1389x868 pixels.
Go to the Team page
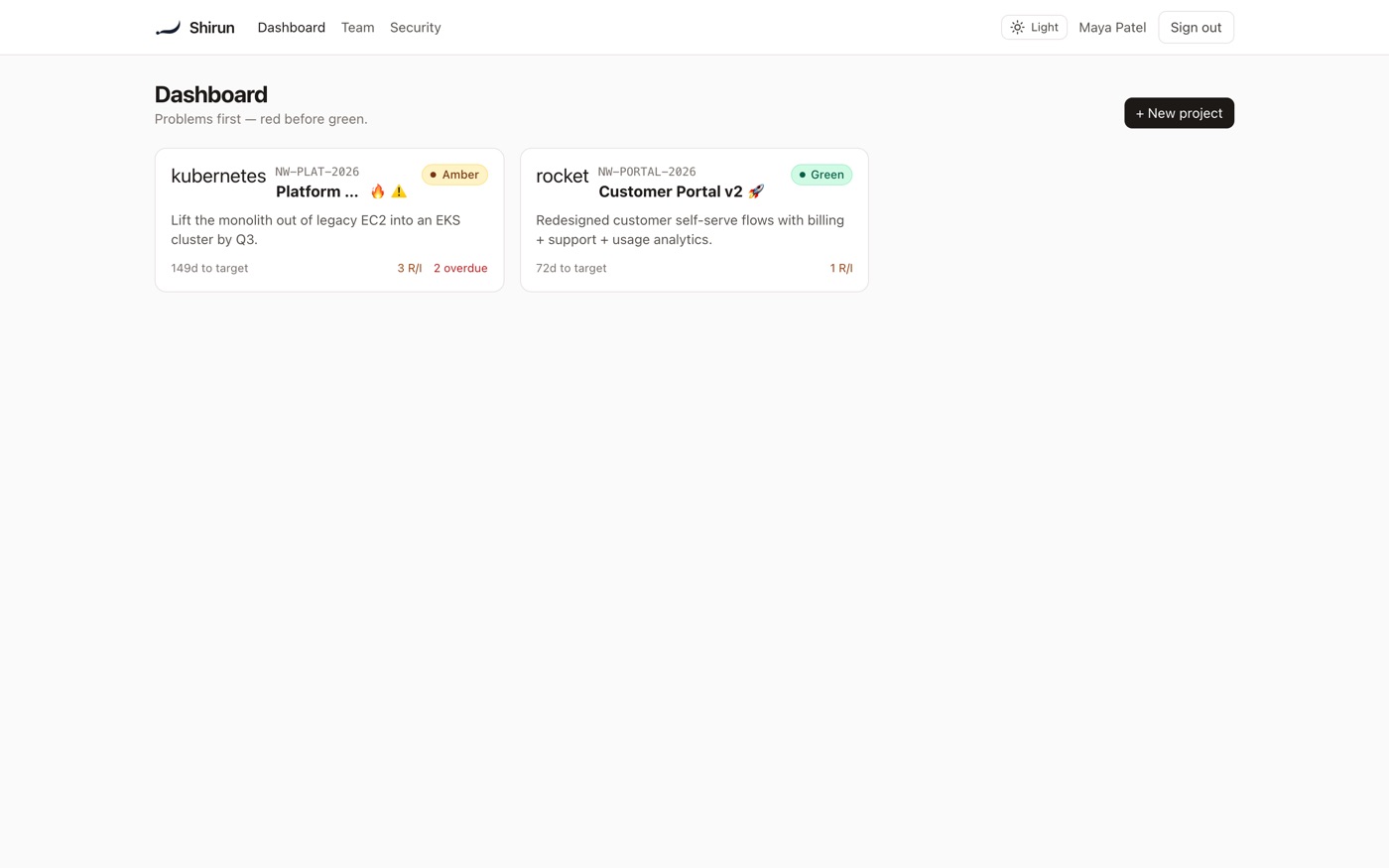point(357,28)
